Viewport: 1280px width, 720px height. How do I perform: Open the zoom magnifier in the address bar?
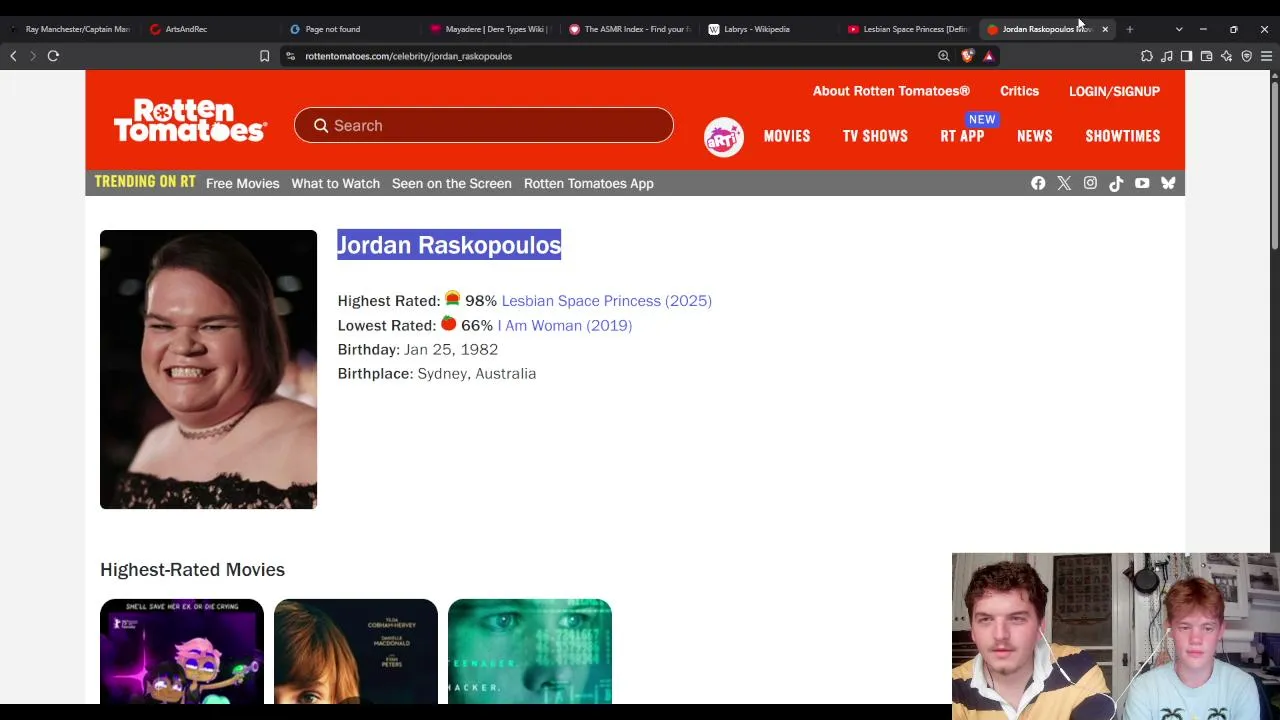pos(943,56)
